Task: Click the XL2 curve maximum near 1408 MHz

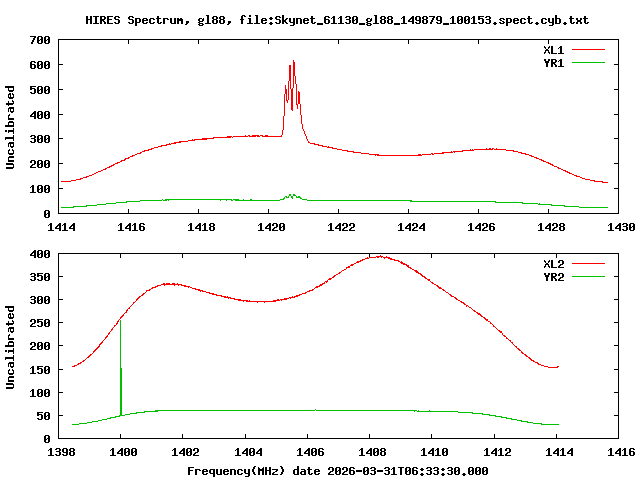Action: point(380,257)
